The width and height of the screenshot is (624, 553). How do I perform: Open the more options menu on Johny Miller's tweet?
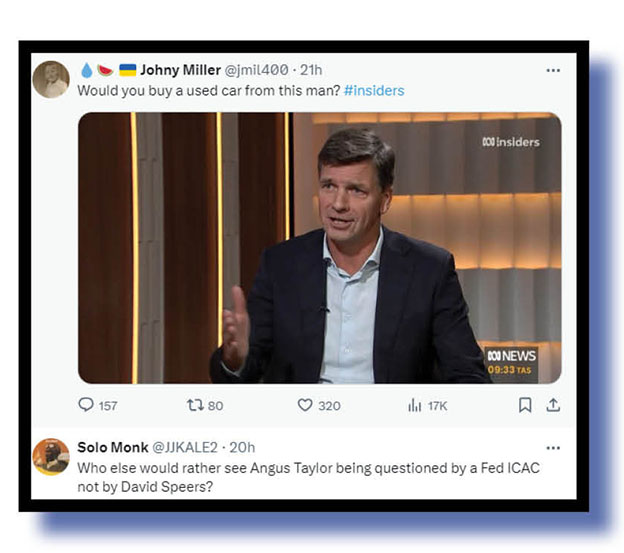point(553,71)
